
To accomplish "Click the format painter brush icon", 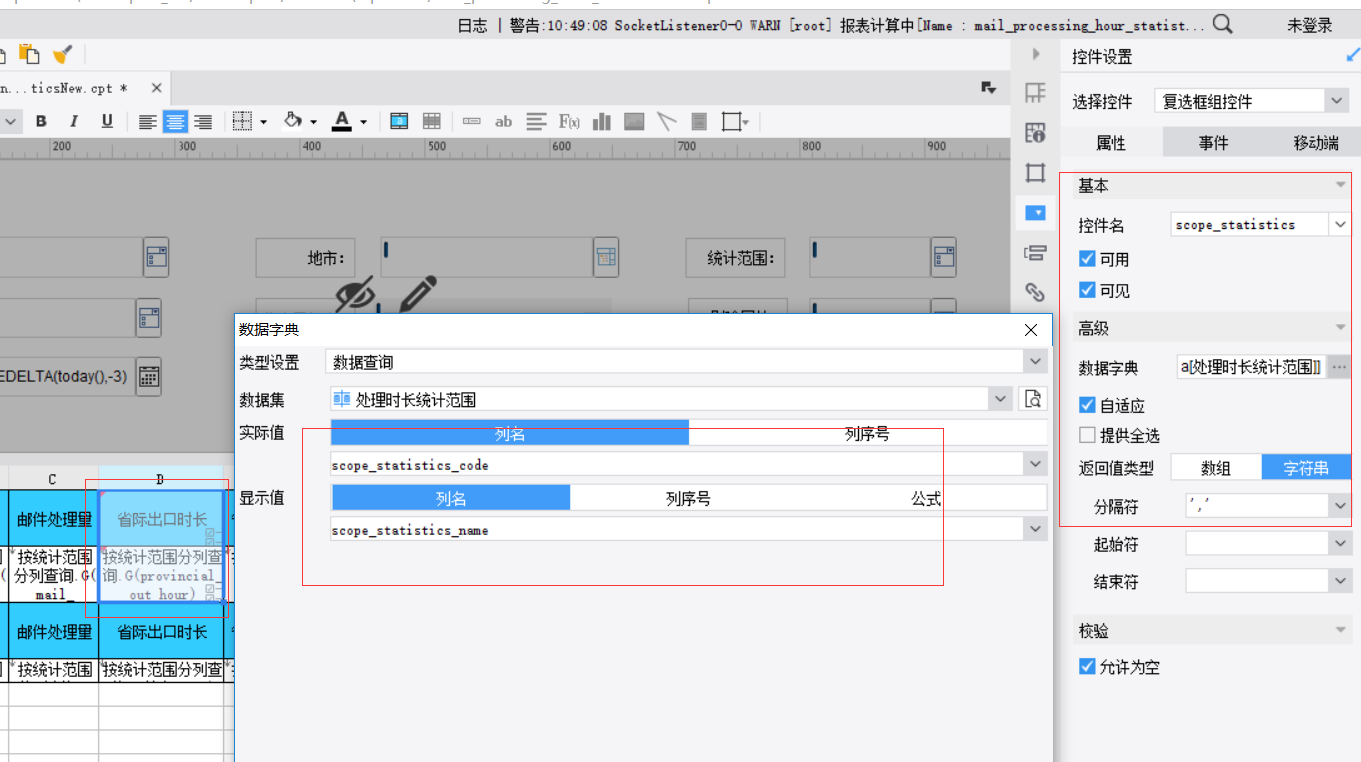I will click(x=62, y=54).
